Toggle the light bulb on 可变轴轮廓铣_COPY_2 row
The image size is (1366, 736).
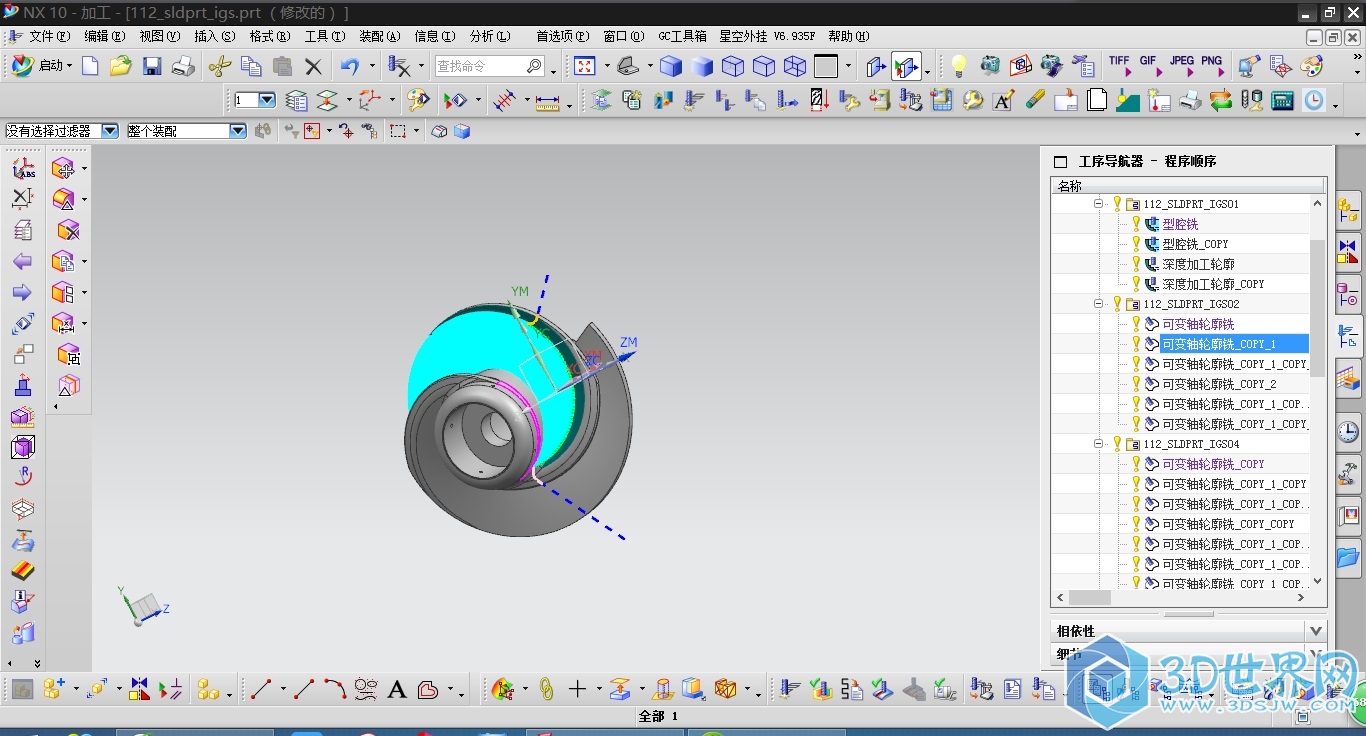(1136, 384)
